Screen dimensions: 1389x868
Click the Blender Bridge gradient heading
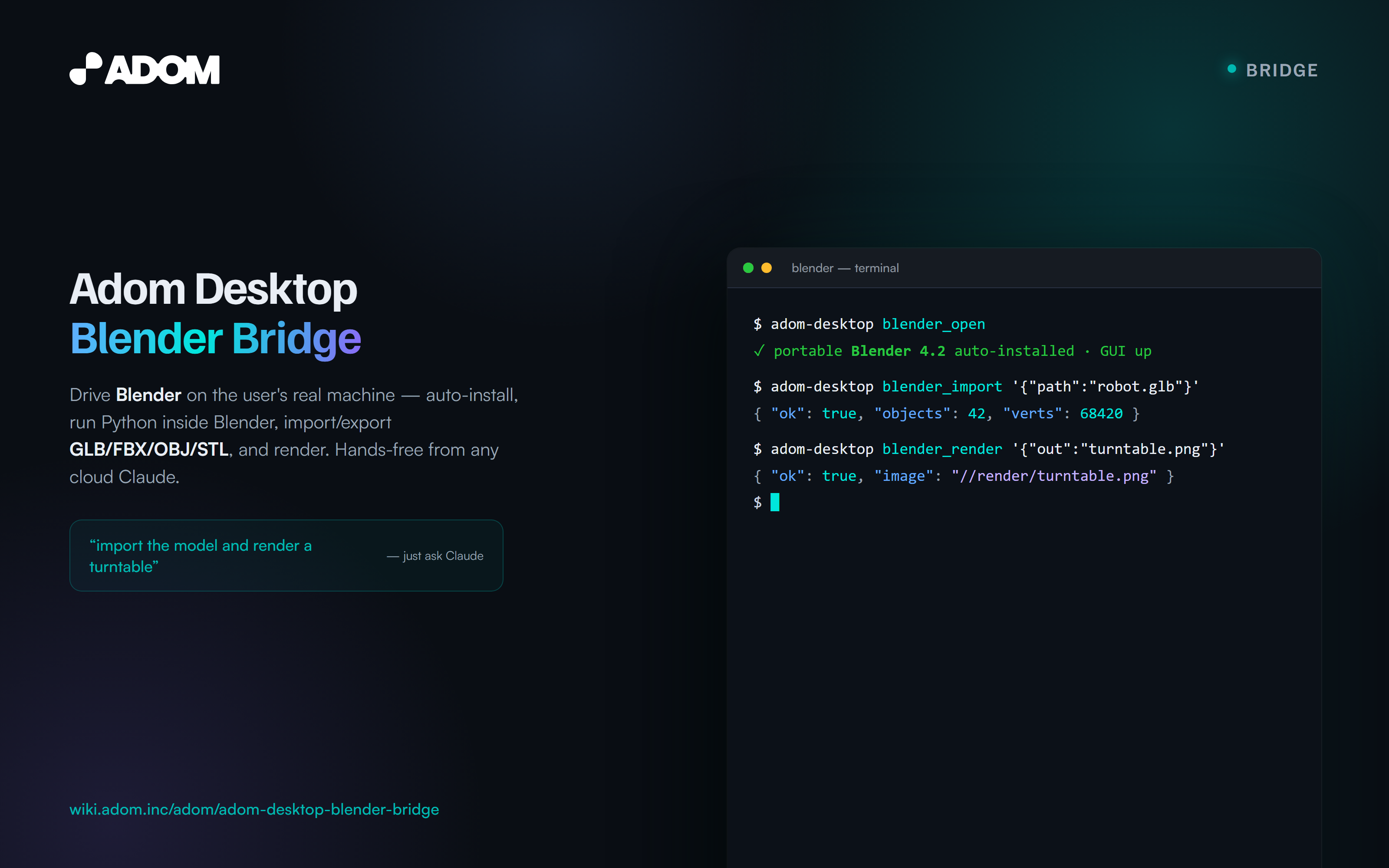click(215, 339)
